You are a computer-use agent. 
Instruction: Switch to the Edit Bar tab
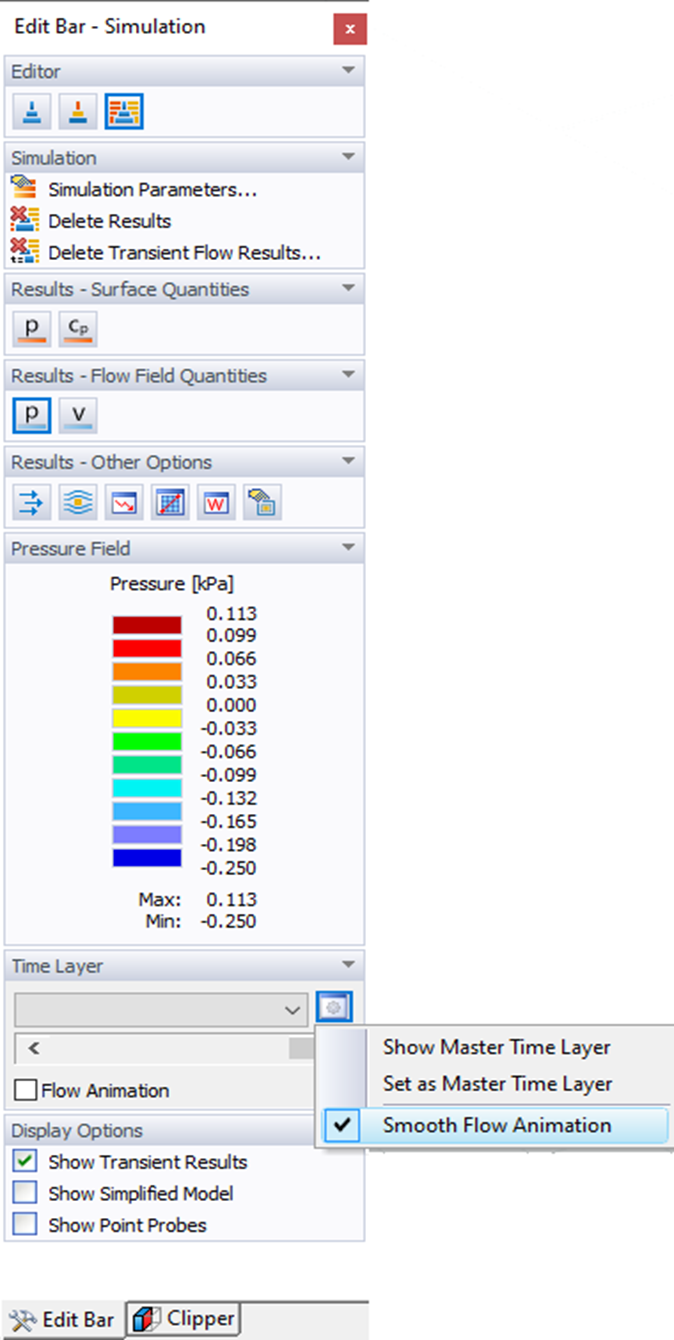63,1320
